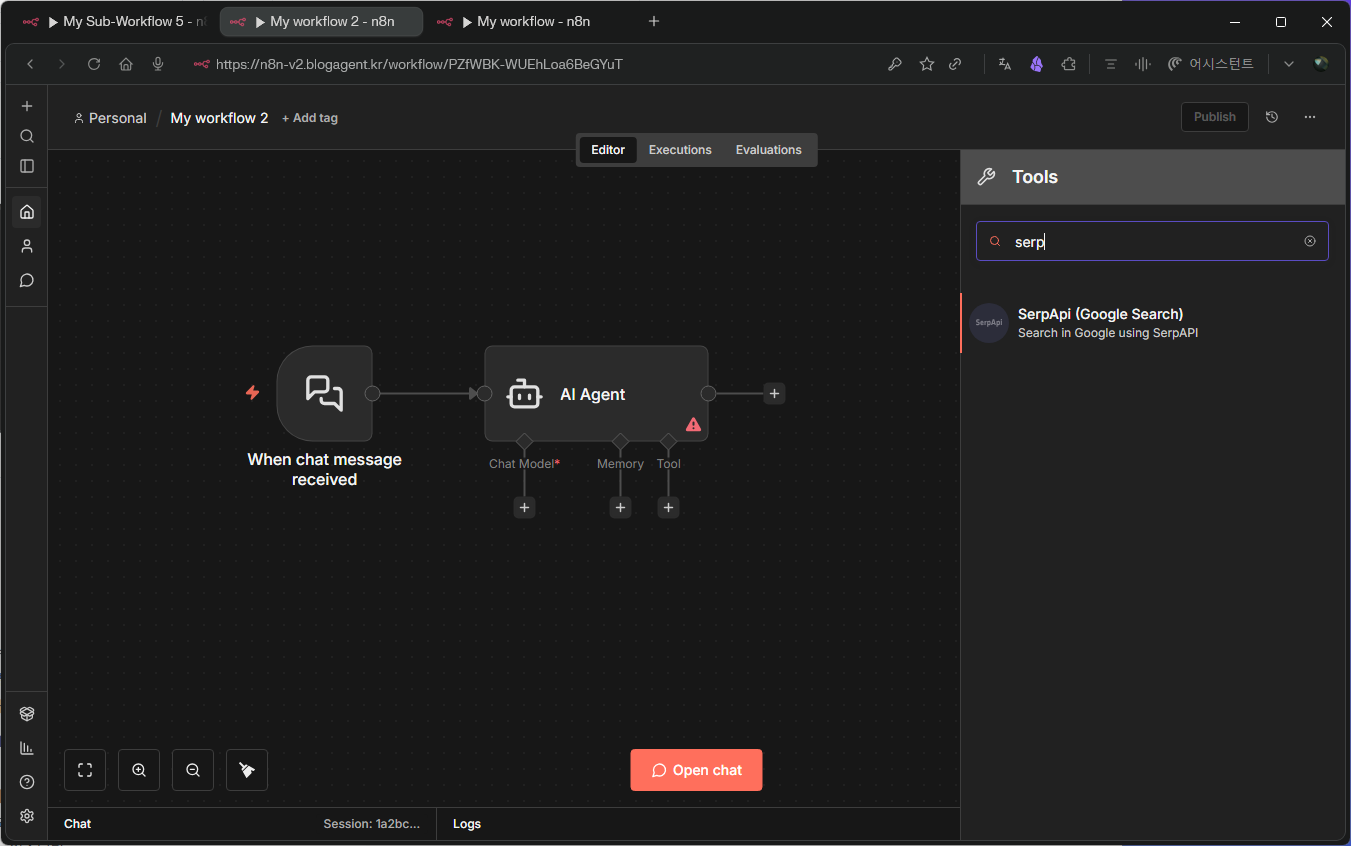
Task: Zoom in on the workflow canvas
Action: (x=139, y=770)
